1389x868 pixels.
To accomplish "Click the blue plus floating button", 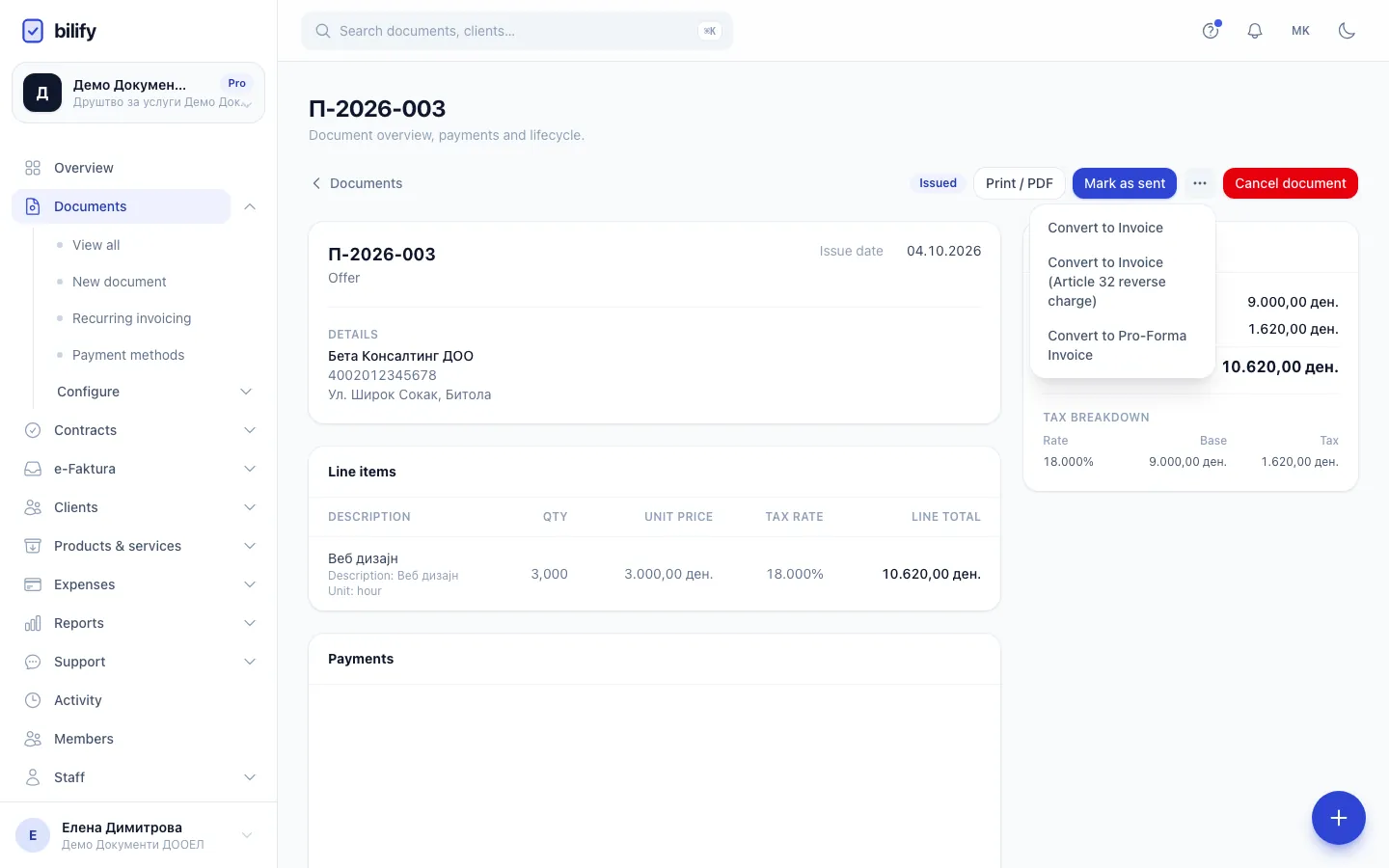I will point(1339,818).
